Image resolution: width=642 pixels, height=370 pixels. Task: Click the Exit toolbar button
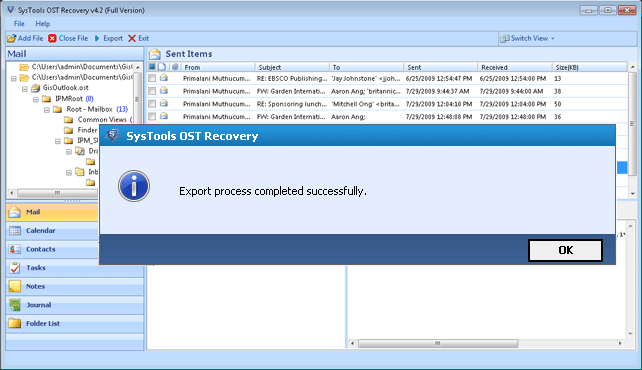(x=139, y=38)
